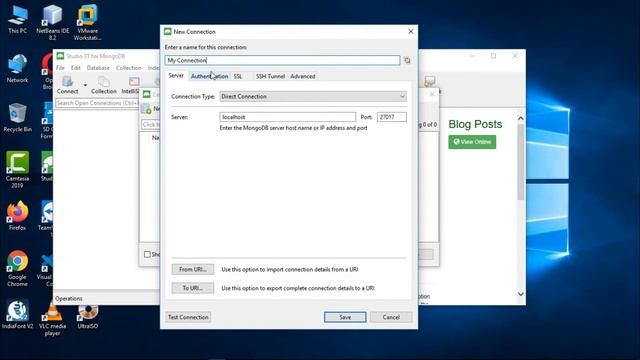Click the connection name input field
Image resolution: width=640 pixels, height=360 pixels.
282,60
